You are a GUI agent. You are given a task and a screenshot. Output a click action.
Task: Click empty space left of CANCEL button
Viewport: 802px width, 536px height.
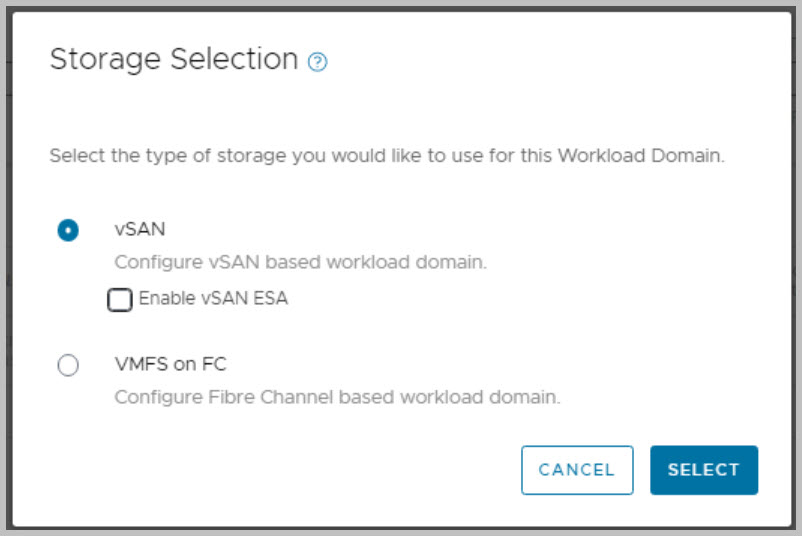click(300, 470)
